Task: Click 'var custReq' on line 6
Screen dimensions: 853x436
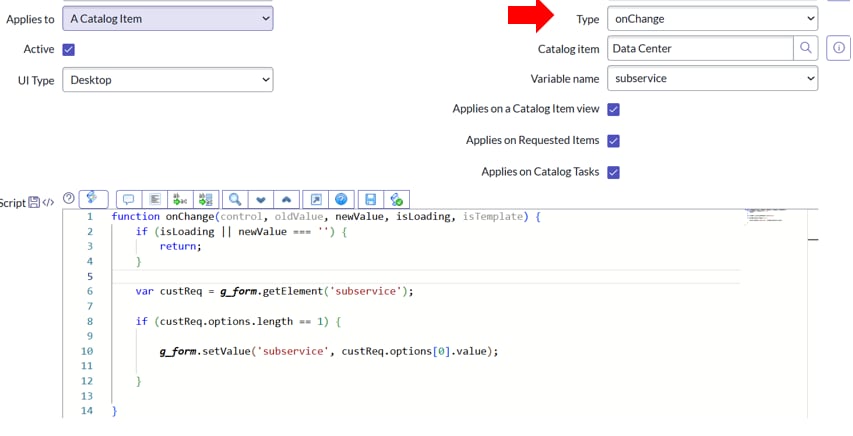Action: tap(169, 291)
